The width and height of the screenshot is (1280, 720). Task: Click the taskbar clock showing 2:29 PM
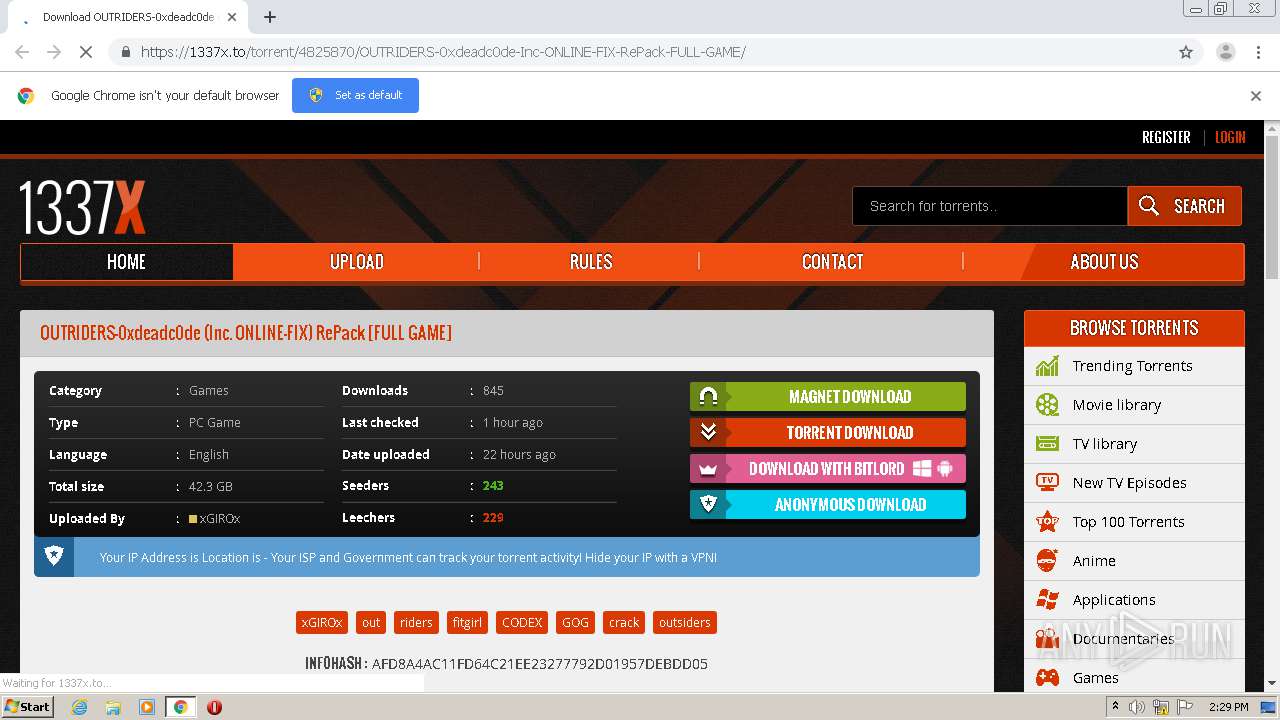pos(1228,707)
